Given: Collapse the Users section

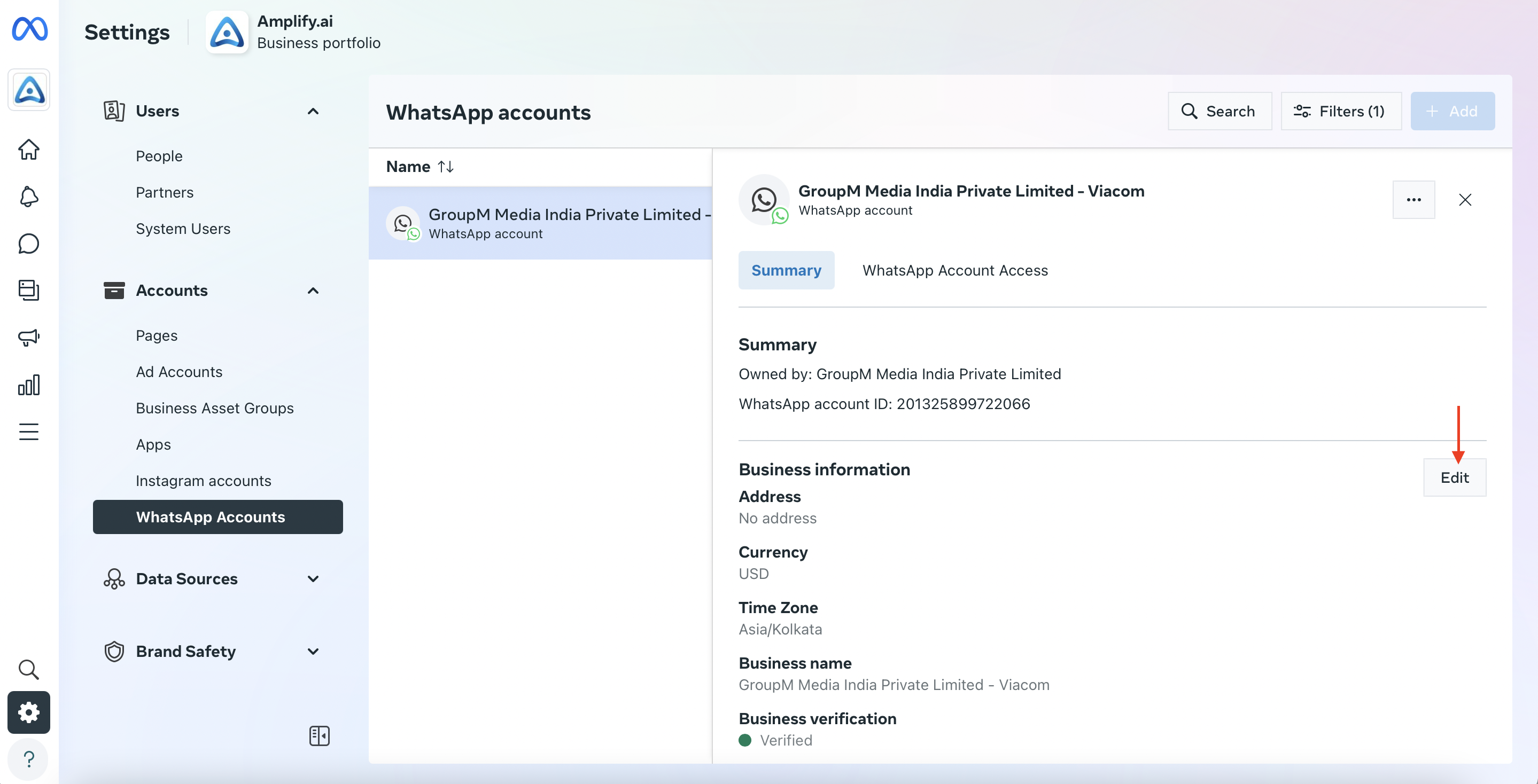Looking at the screenshot, I should (x=313, y=111).
